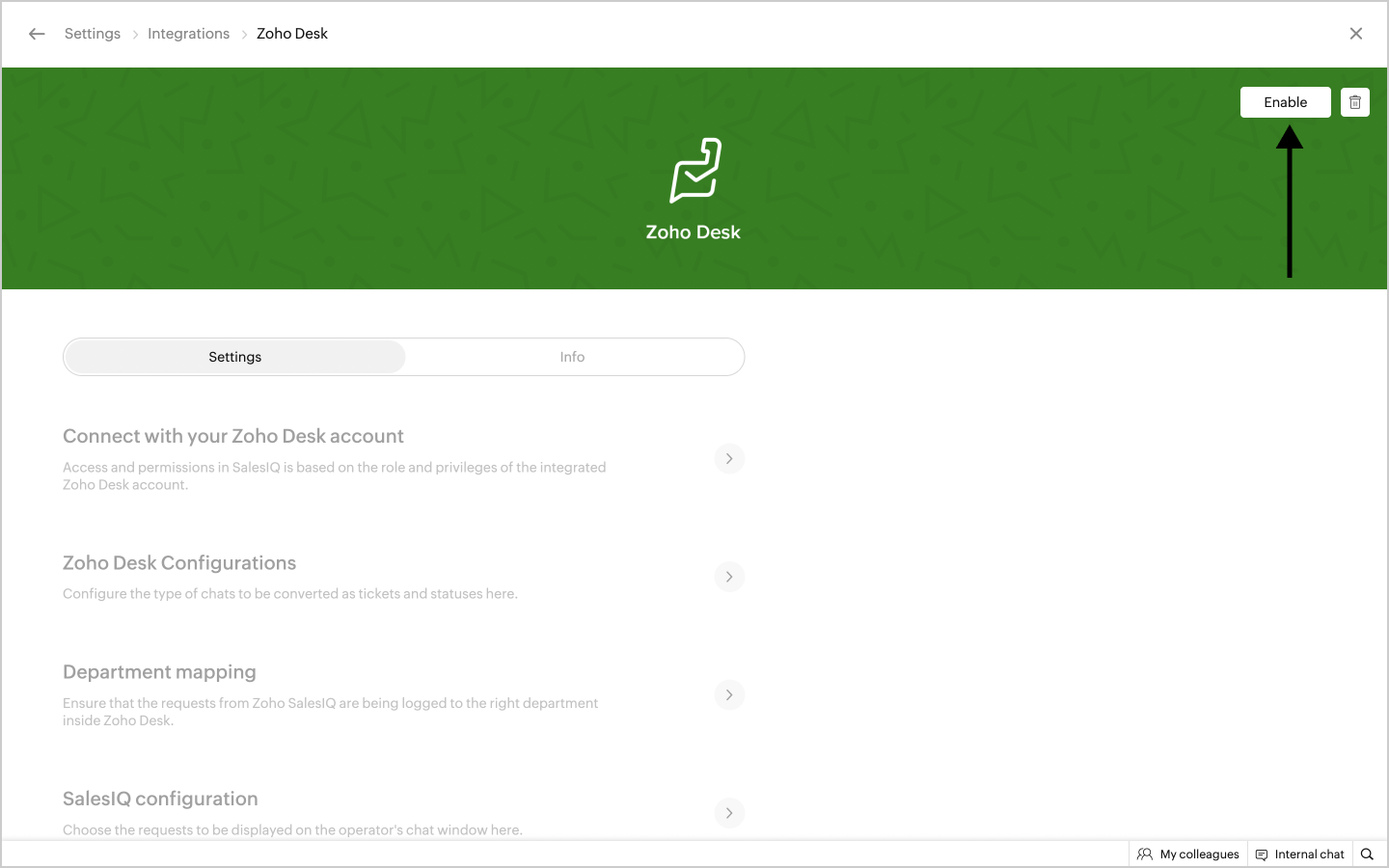This screenshot has height=868, width=1389.
Task: Delete the integration via trash icon
Action: 1355,102
